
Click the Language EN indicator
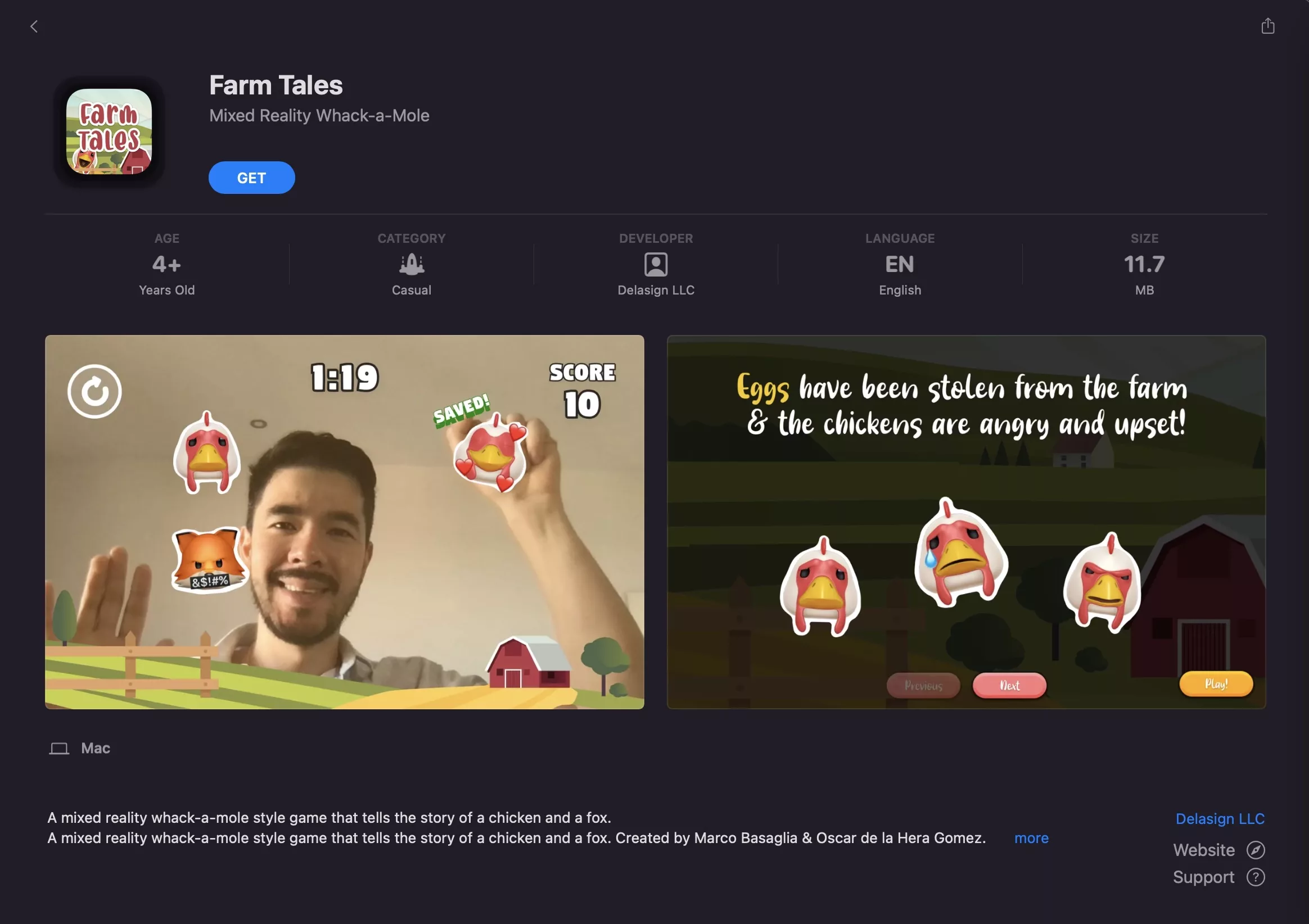tap(899, 263)
